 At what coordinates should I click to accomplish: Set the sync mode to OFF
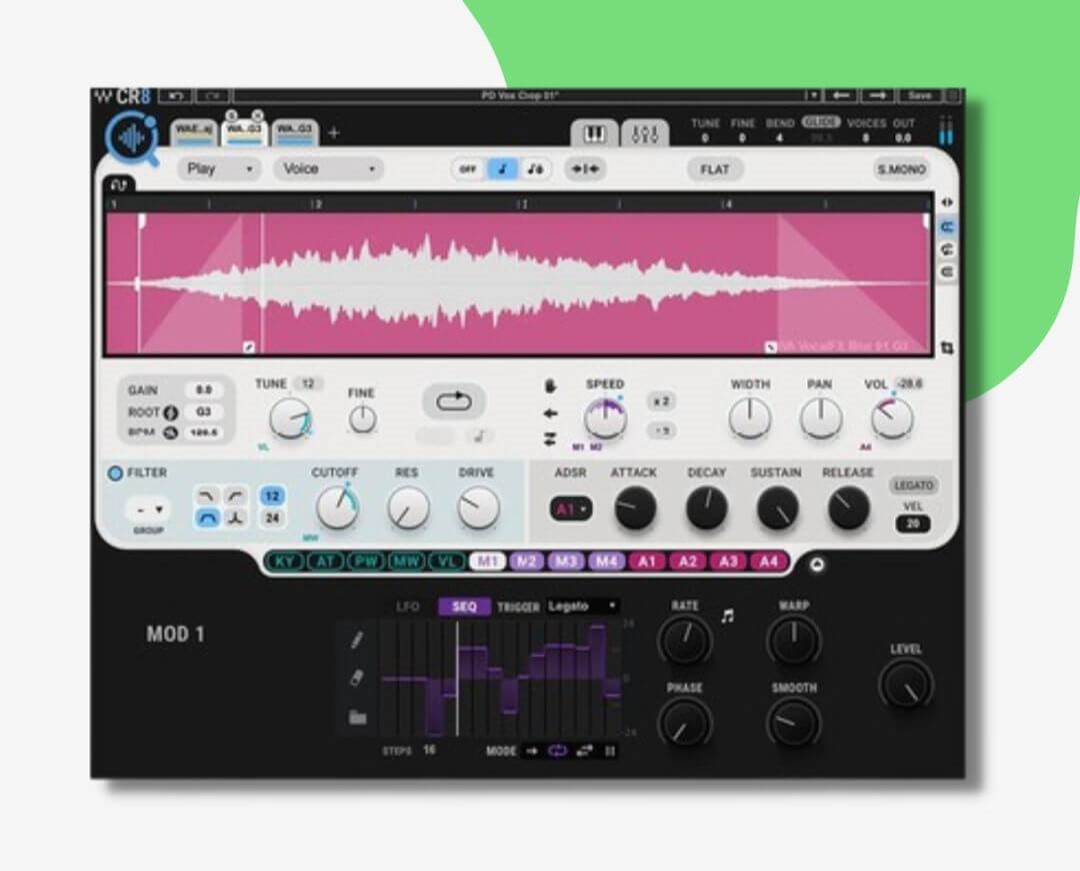(467, 169)
